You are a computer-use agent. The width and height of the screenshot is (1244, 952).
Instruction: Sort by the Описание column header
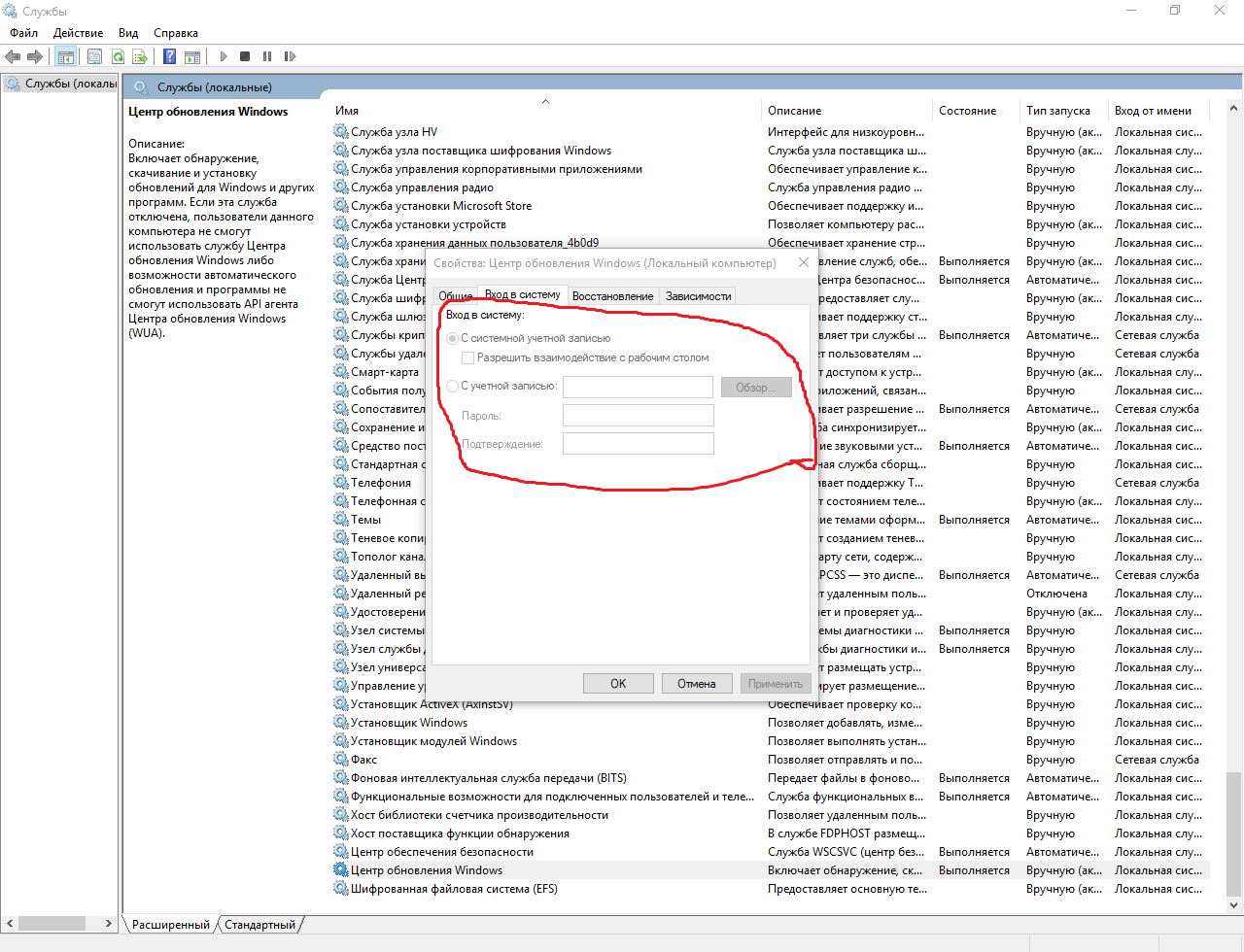pos(847,110)
